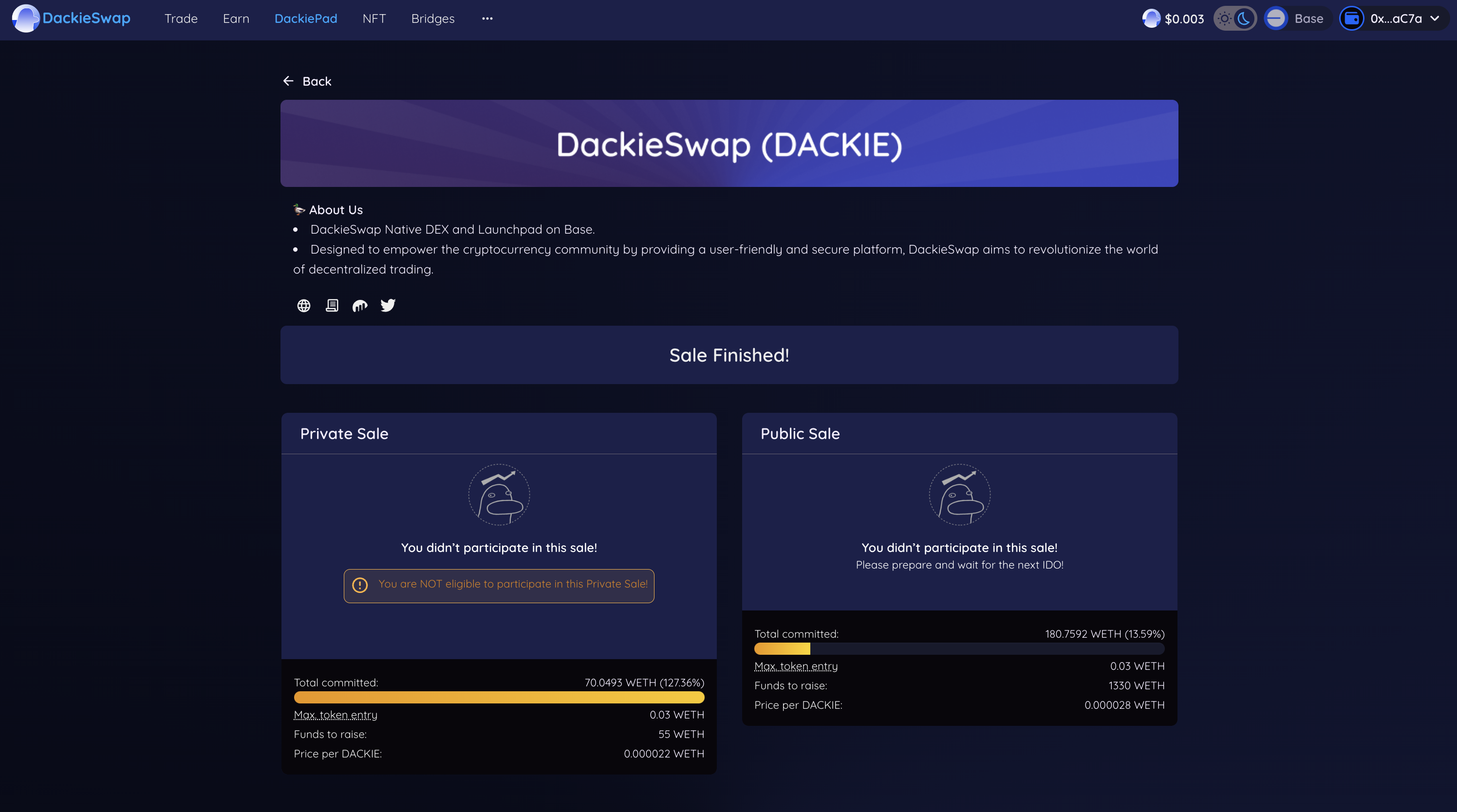Go back using the Back link
Image resolution: width=1457 pixels, height=812 pixels.
pos(307,81)
